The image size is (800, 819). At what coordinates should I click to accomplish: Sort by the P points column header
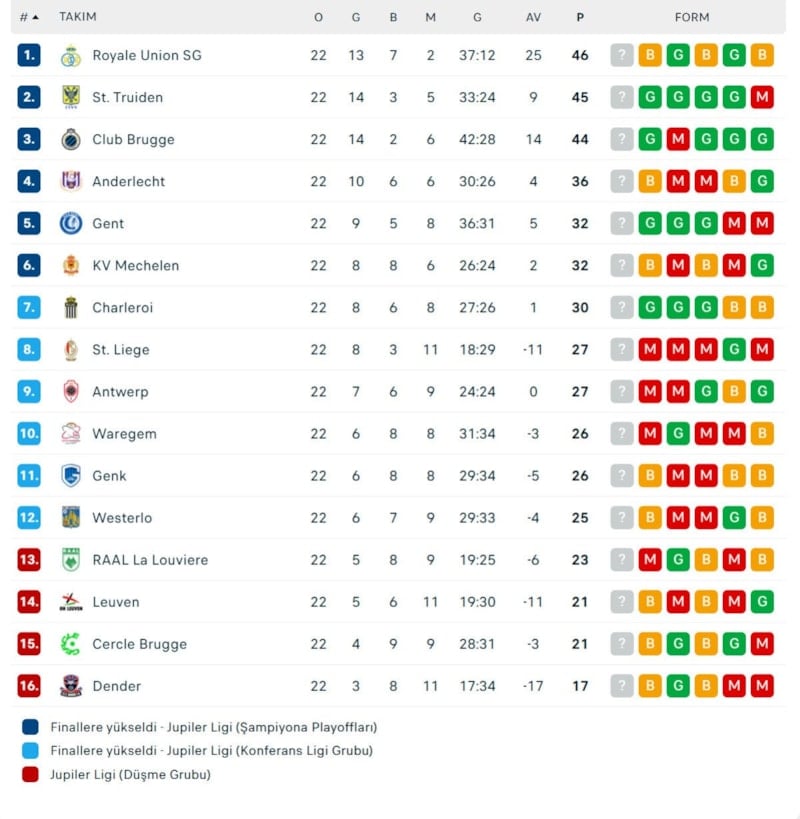point(580,17)
